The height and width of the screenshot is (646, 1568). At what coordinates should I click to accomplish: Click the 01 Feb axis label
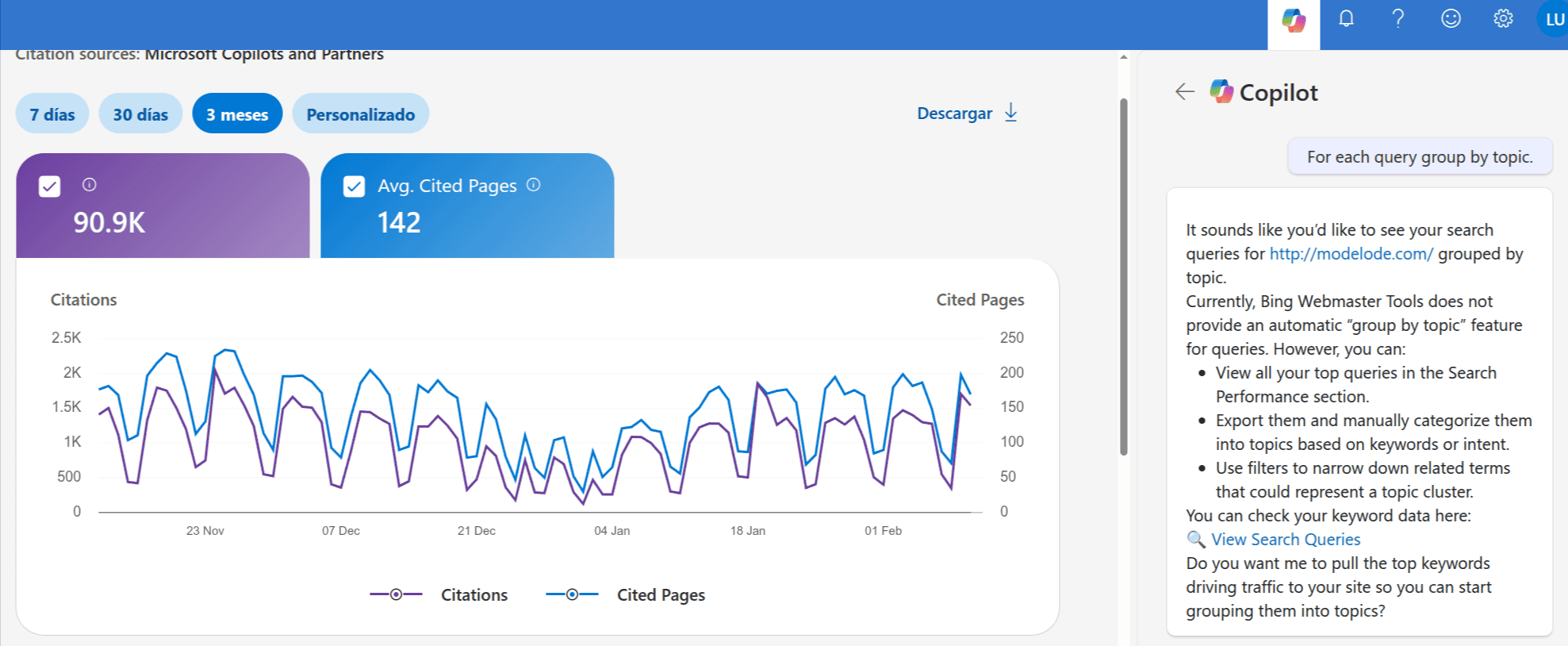884,531
